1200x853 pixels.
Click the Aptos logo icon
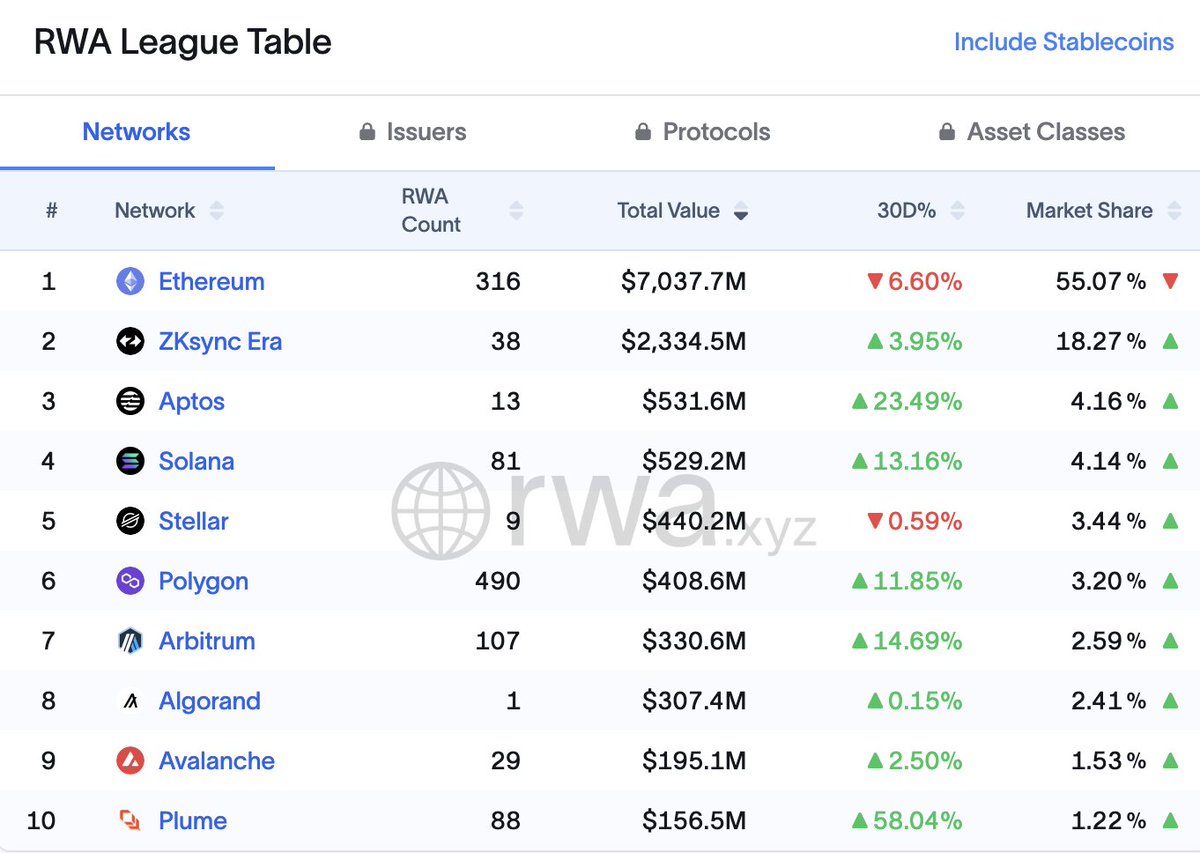point(130,401)
